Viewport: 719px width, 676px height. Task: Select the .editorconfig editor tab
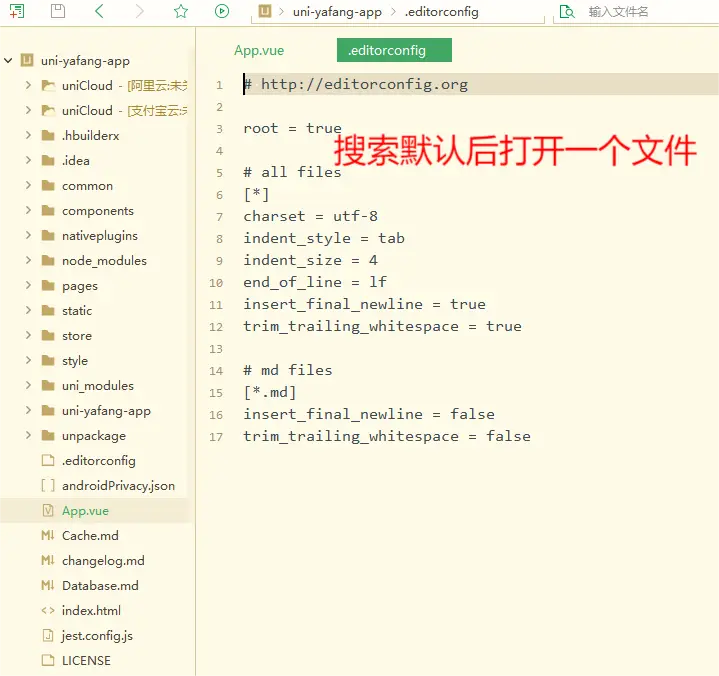(387, 50)
